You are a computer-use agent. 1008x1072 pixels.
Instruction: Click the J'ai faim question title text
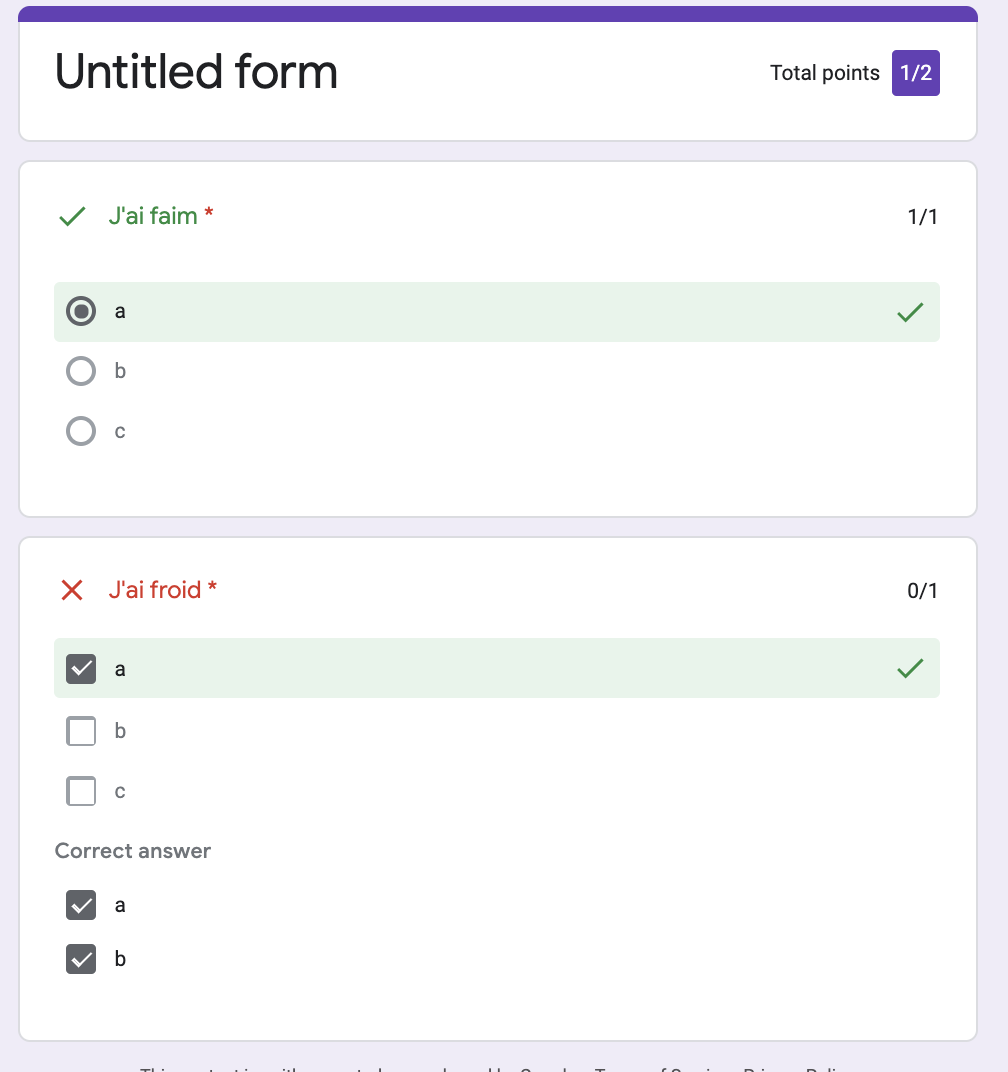[153, 216]
